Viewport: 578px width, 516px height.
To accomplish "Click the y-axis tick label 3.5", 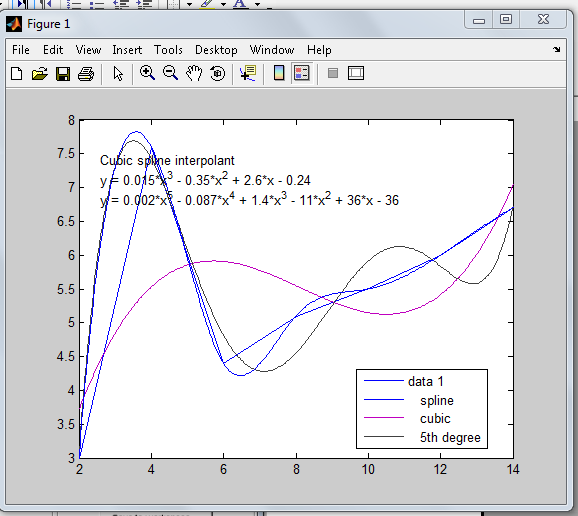I will [66, 425].
